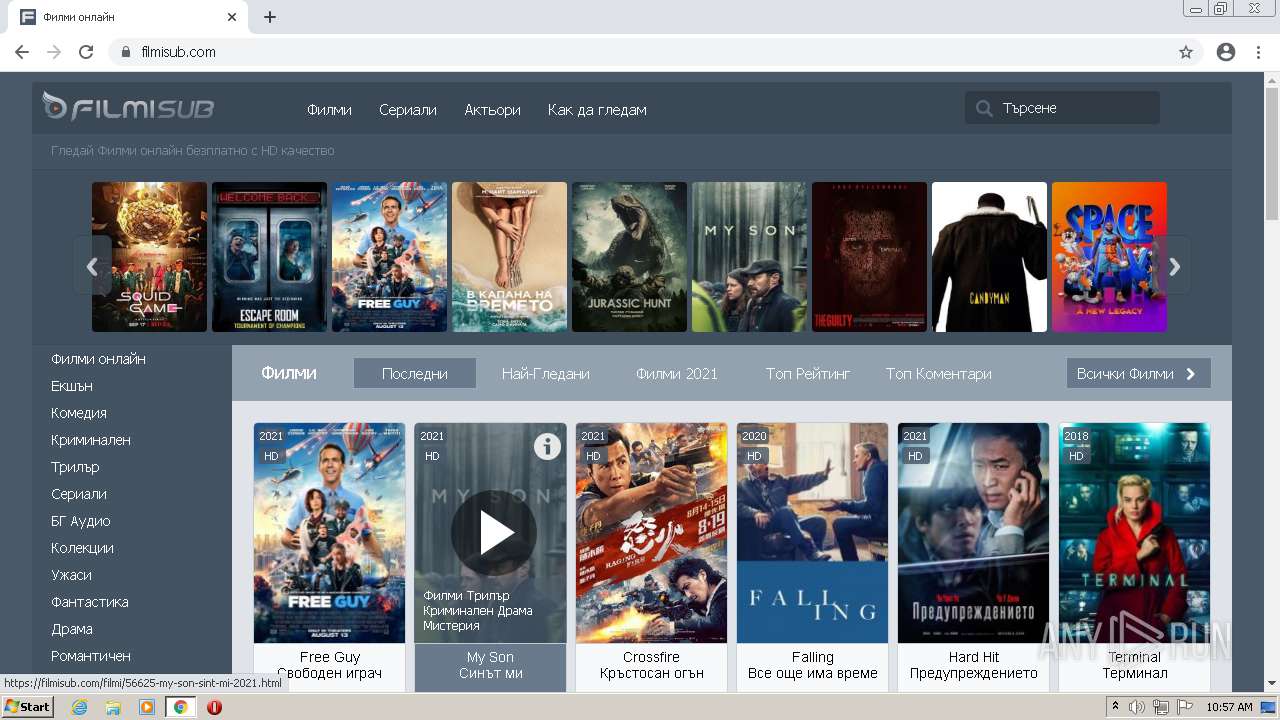
Task: Open Windows Start menu
Action: pos(27,707)
